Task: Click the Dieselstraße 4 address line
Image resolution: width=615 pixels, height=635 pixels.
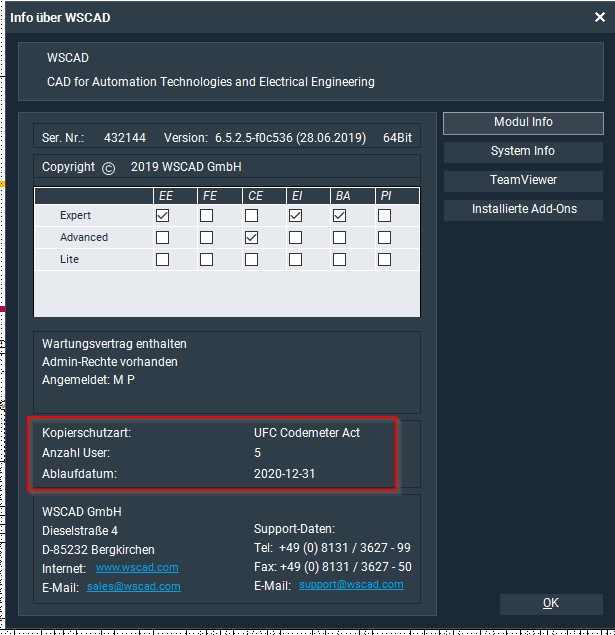Action: pos(80,531)
